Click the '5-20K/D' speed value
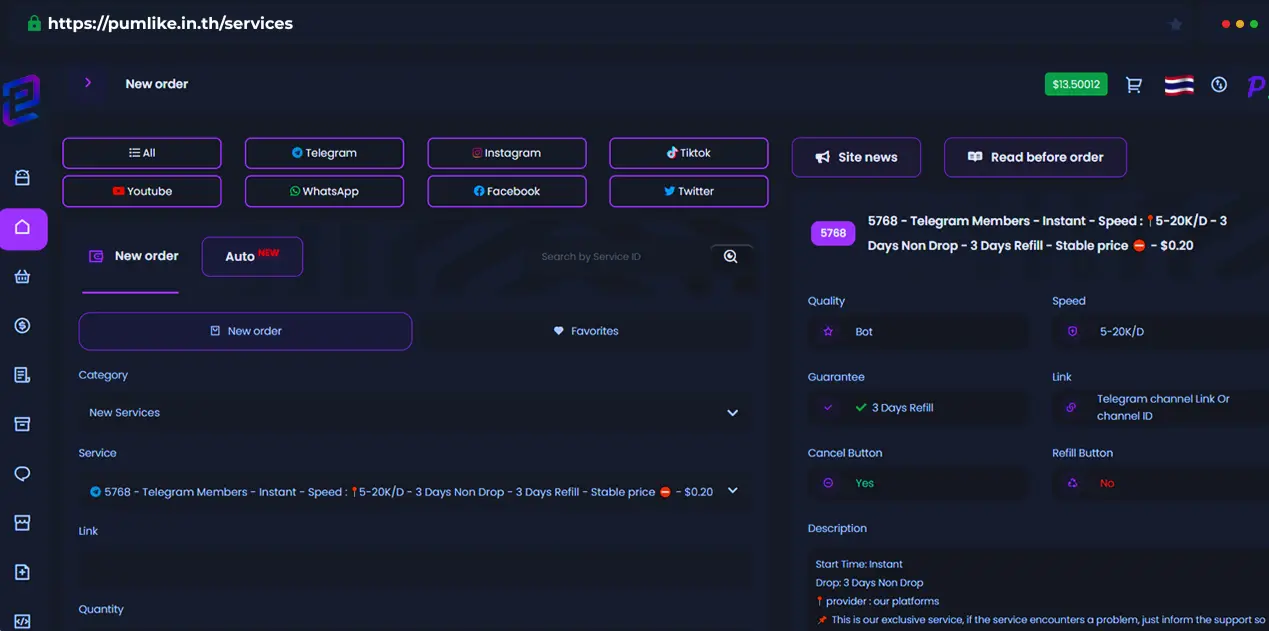The image size is (1269, 631). (1122, 332)
